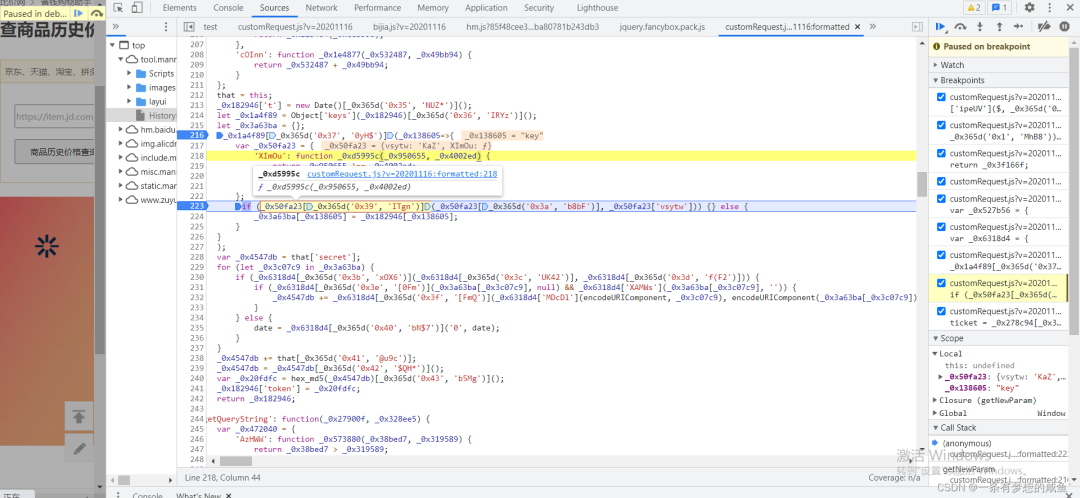Click customRequest.js formatted:218 link in tooltip
This screenshot has width=1080, height=498.
(401, 174)
